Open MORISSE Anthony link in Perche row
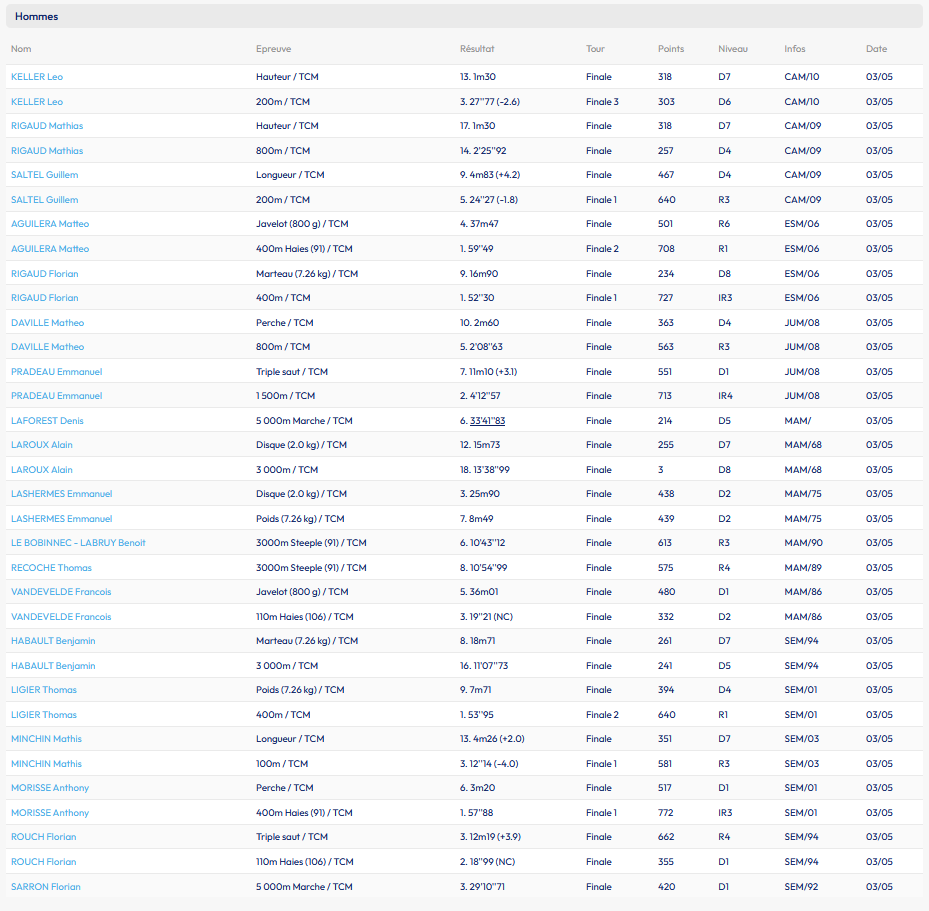The height and width of the screenshot is (911, 929). tap(50, 789)
